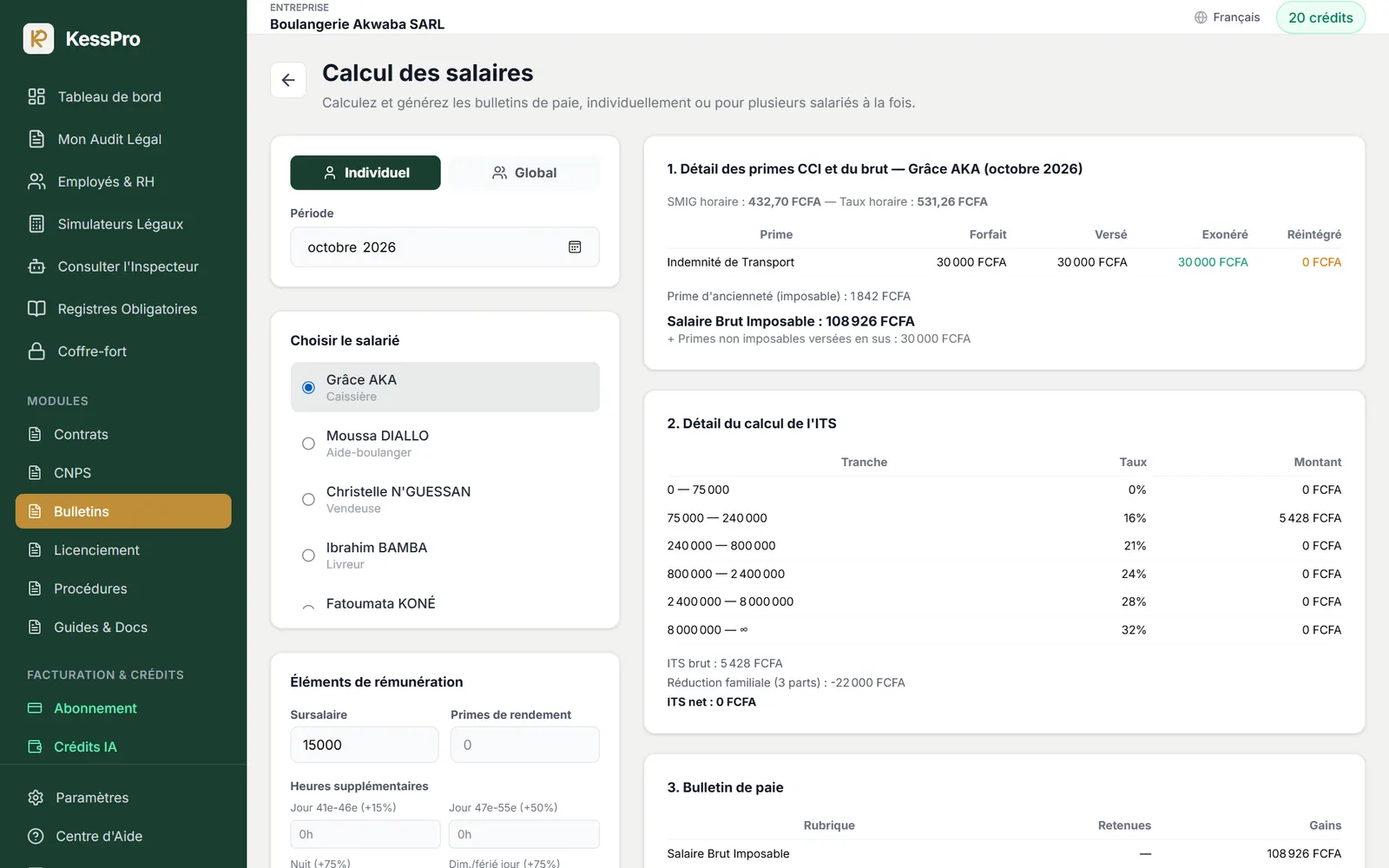Click "ITS net : 0 FCFA" line
The width and height of the screenshot is (1389, 868).
point(712,702)
